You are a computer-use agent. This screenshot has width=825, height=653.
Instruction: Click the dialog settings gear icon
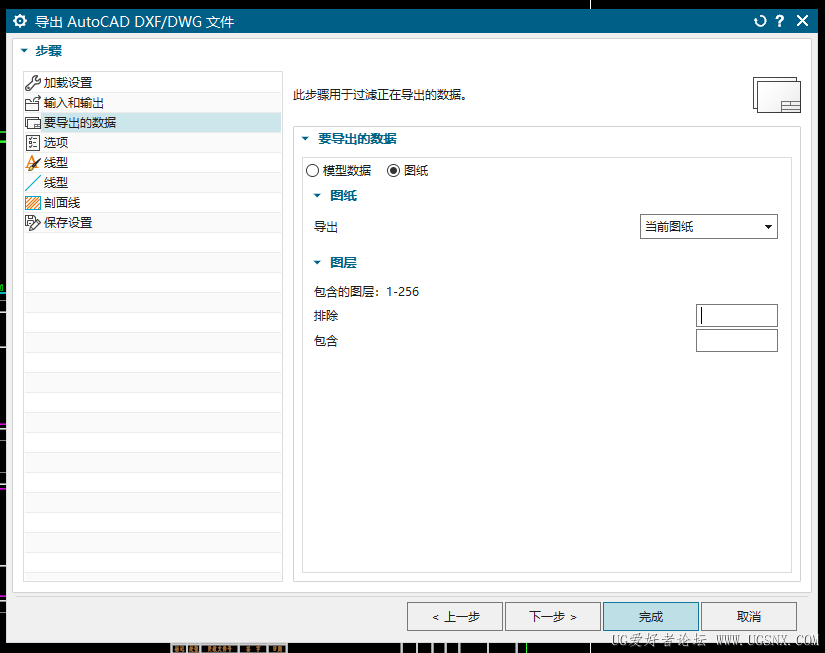19,21
